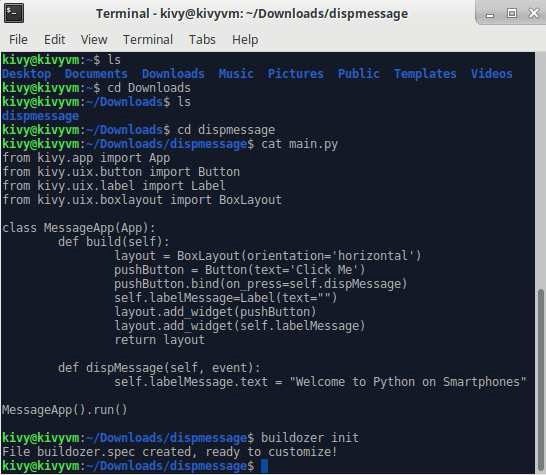Open the View menu
The image size is (546, 475).
94,40
